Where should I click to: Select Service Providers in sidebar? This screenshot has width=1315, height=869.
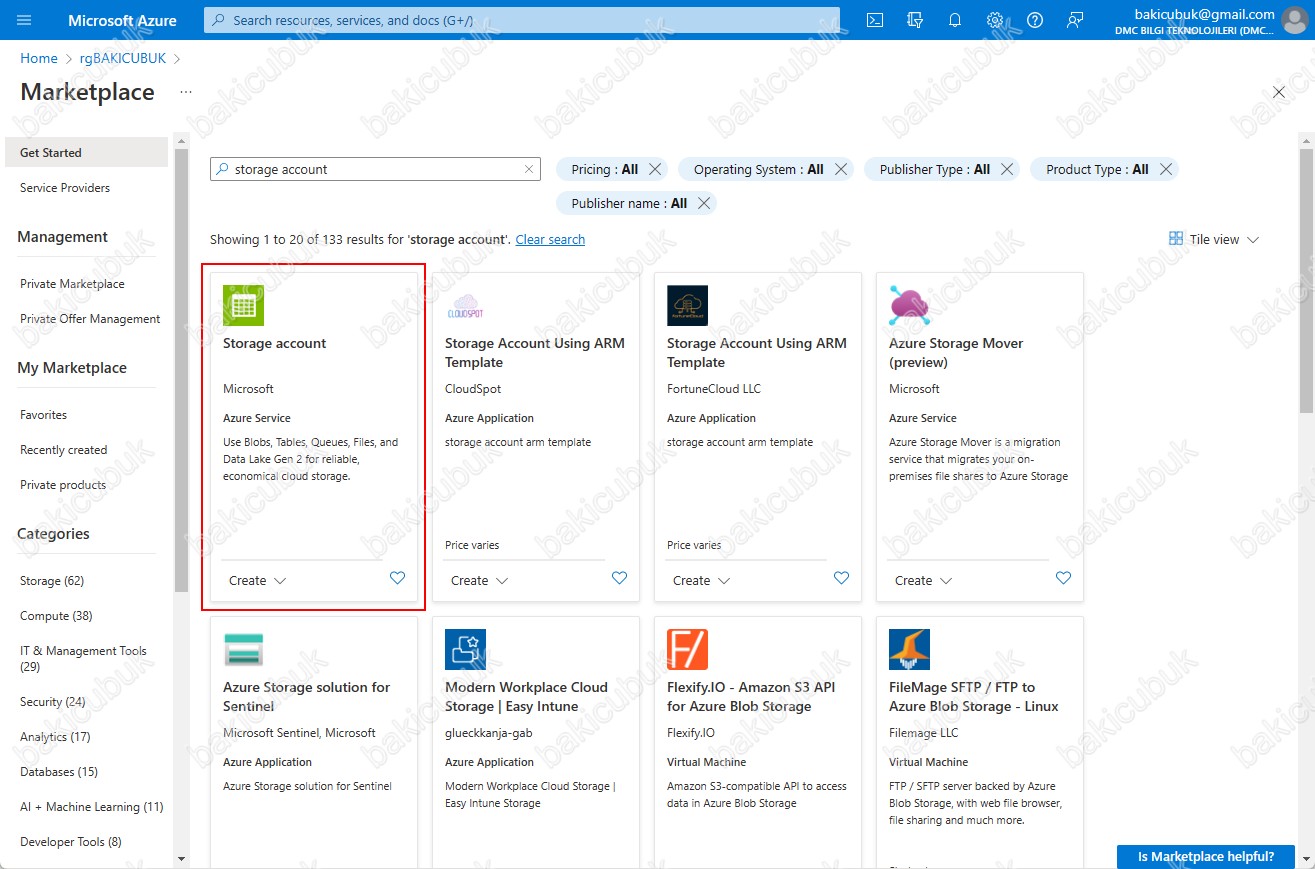[65, 188]
